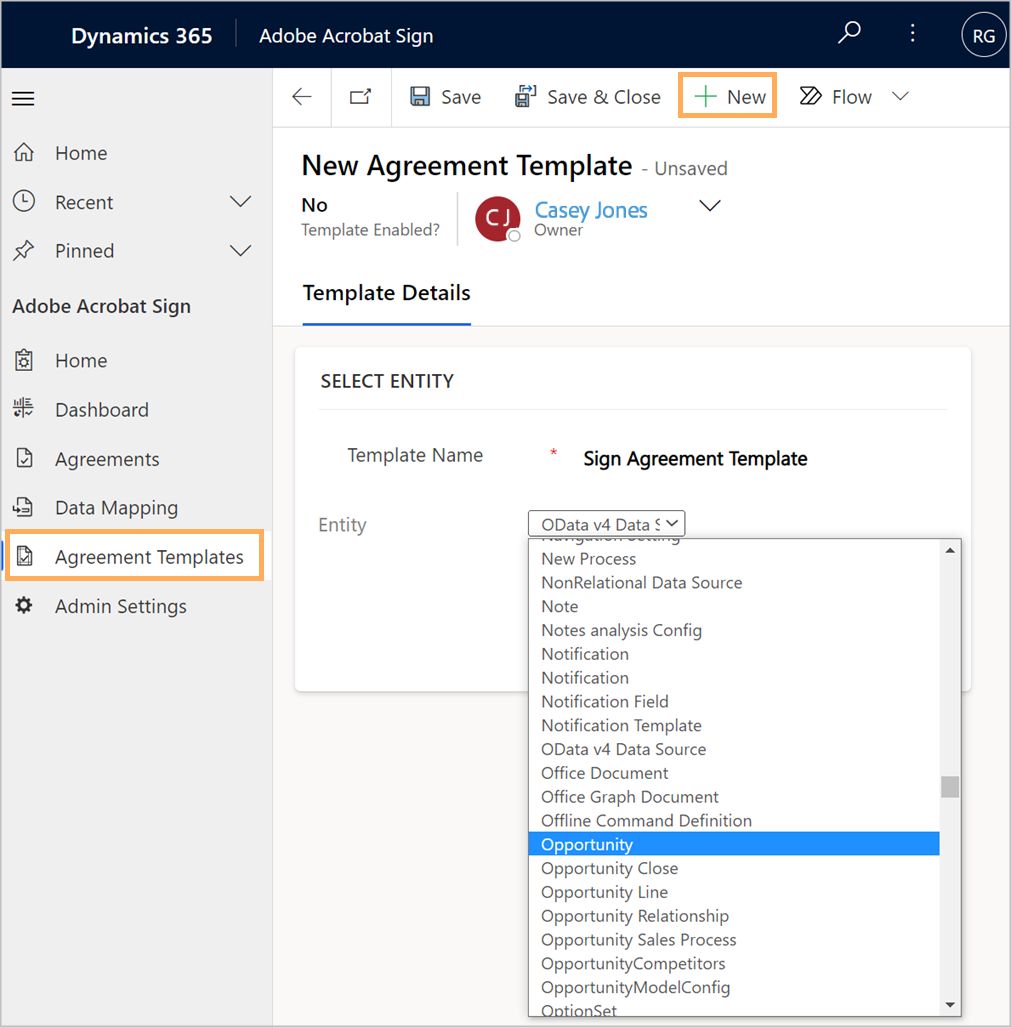The width and height of the screenshot is (1011, 1028).
Task: Click scroll-down arrow of entity list
Action: [x=950, y=1004]
